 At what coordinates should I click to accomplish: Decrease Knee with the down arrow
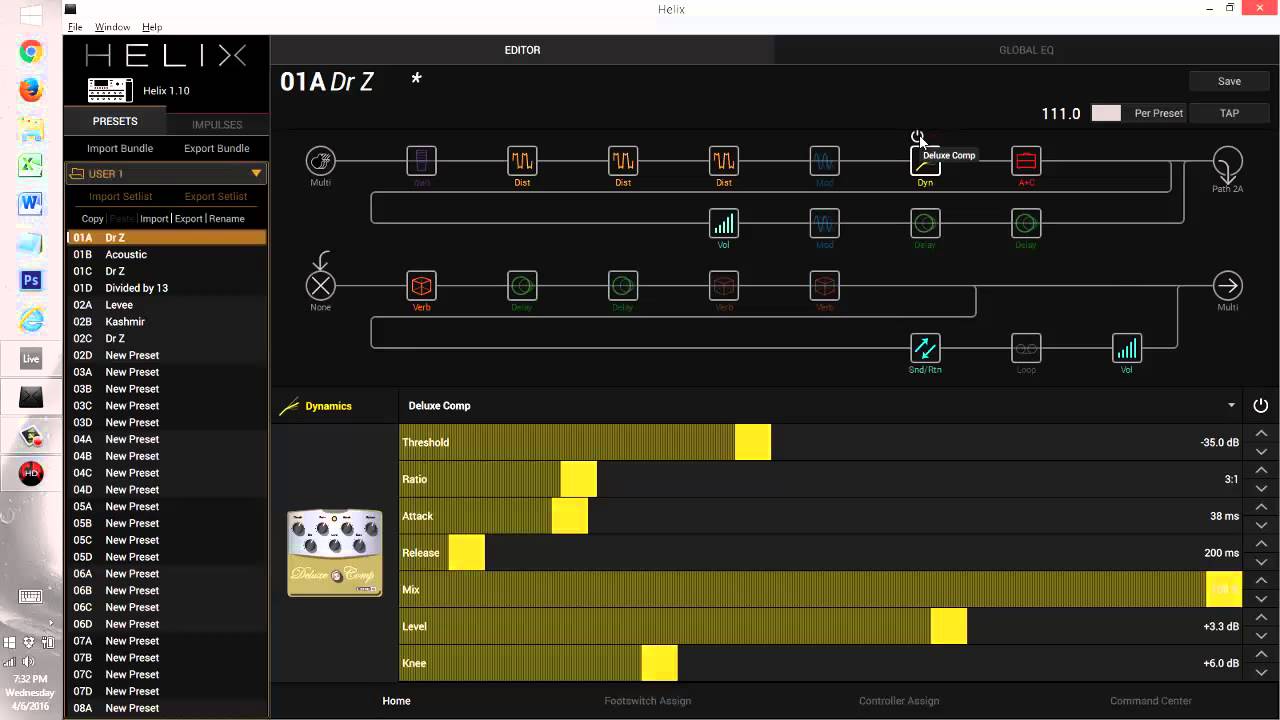1261,673
